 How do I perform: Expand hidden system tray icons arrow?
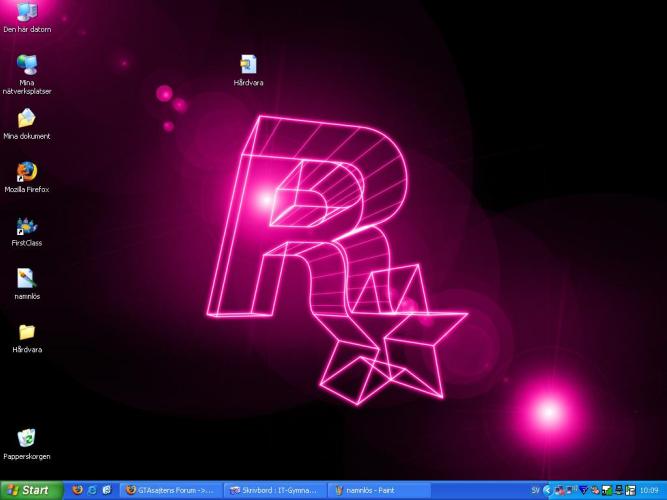[x=546, y=490]
